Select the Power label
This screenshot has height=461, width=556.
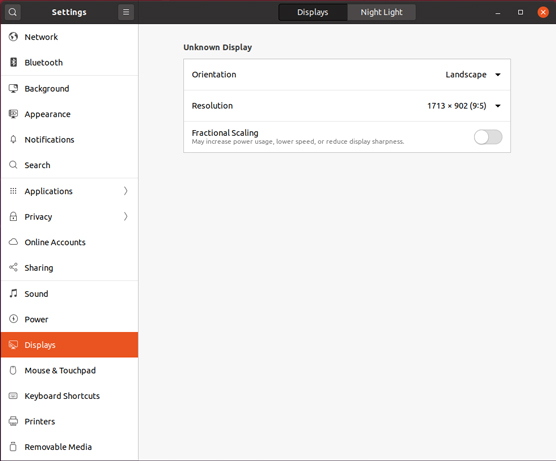[x=36, y=319]
